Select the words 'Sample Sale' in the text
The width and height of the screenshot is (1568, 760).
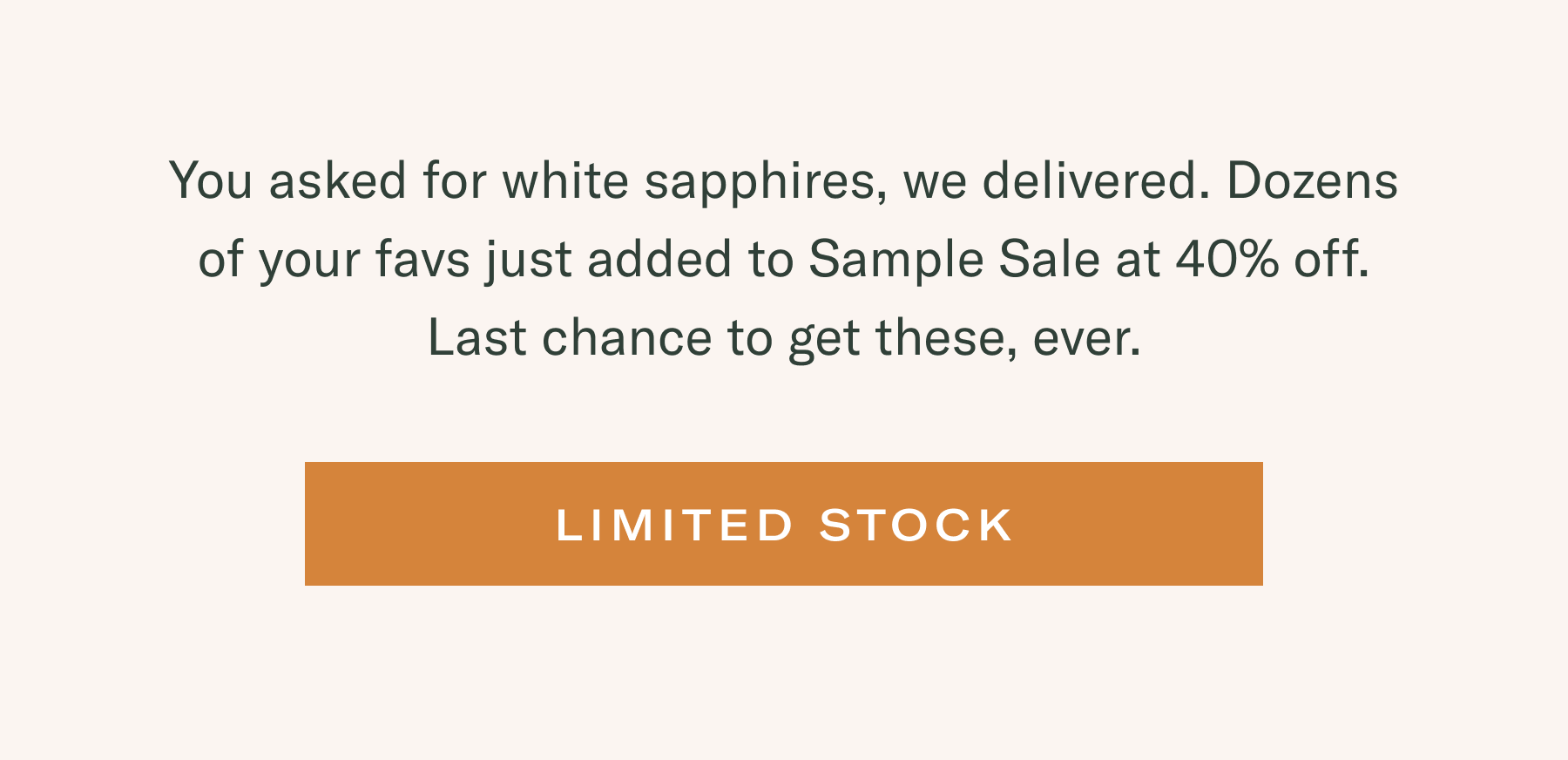pos(954,260)
